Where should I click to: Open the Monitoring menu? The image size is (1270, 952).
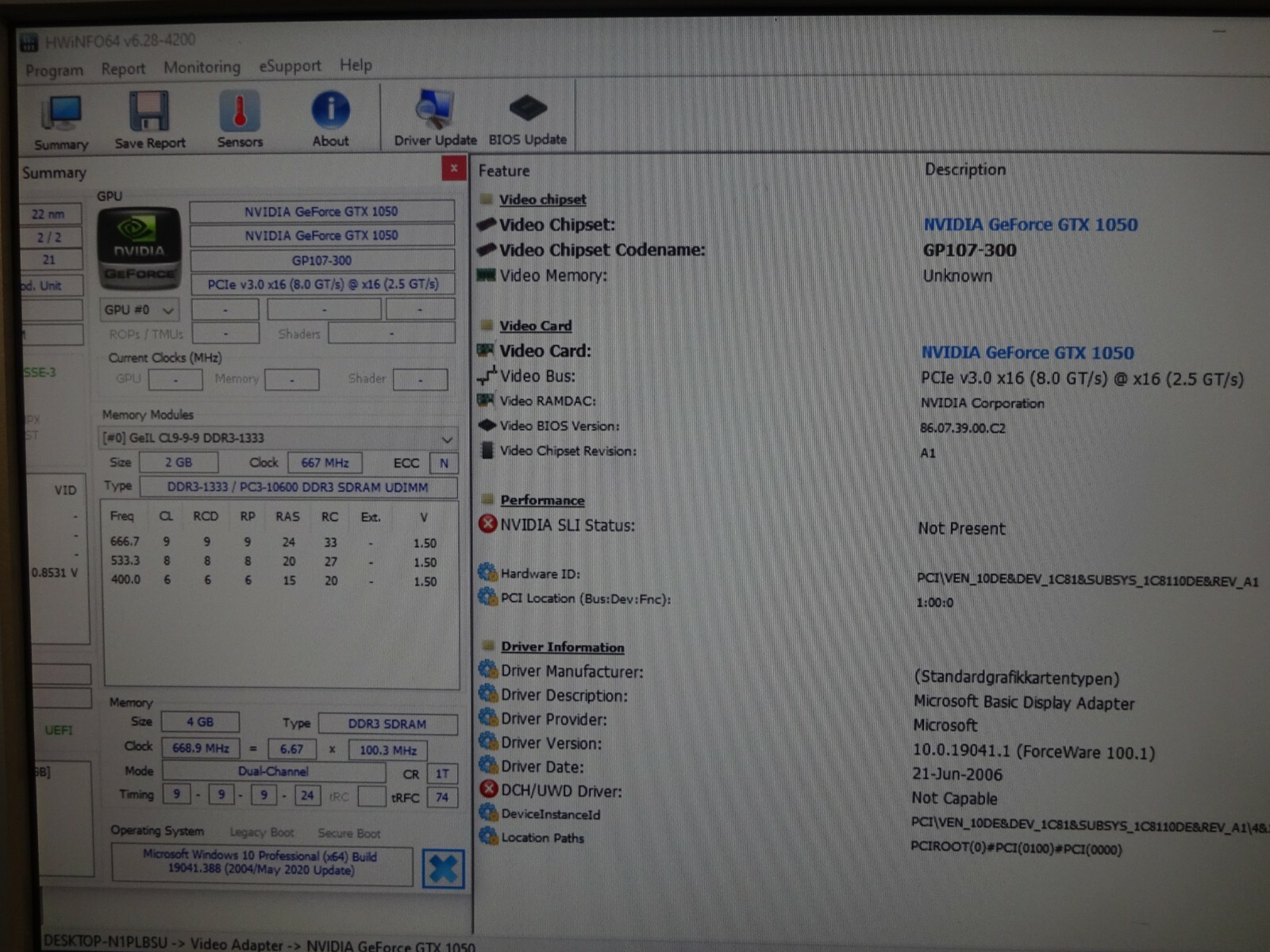(x=202, y=67)
